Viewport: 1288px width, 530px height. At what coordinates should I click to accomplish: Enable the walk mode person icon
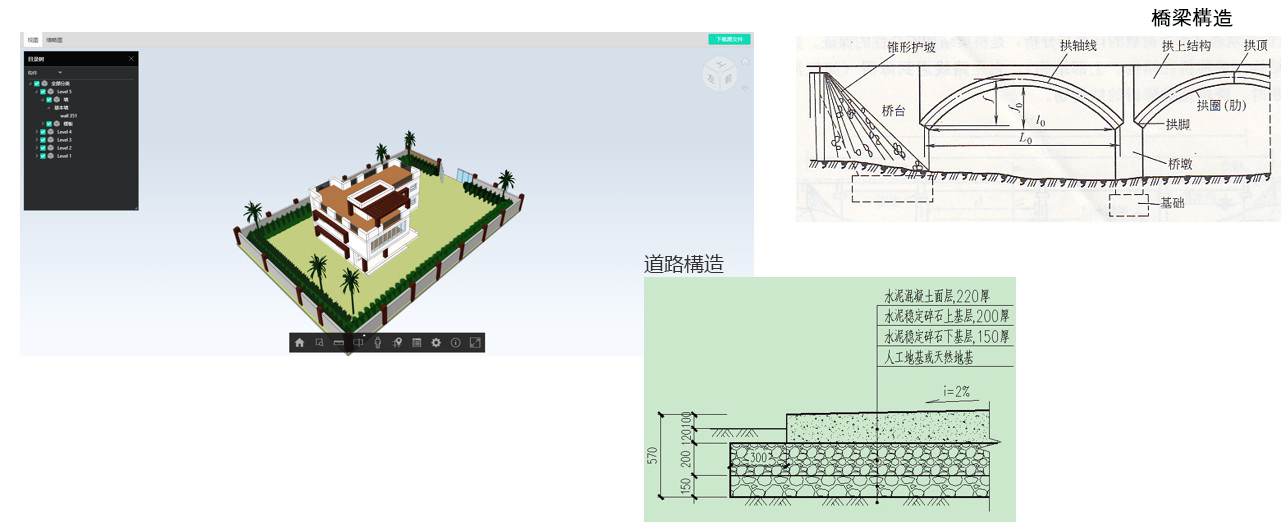377,342
